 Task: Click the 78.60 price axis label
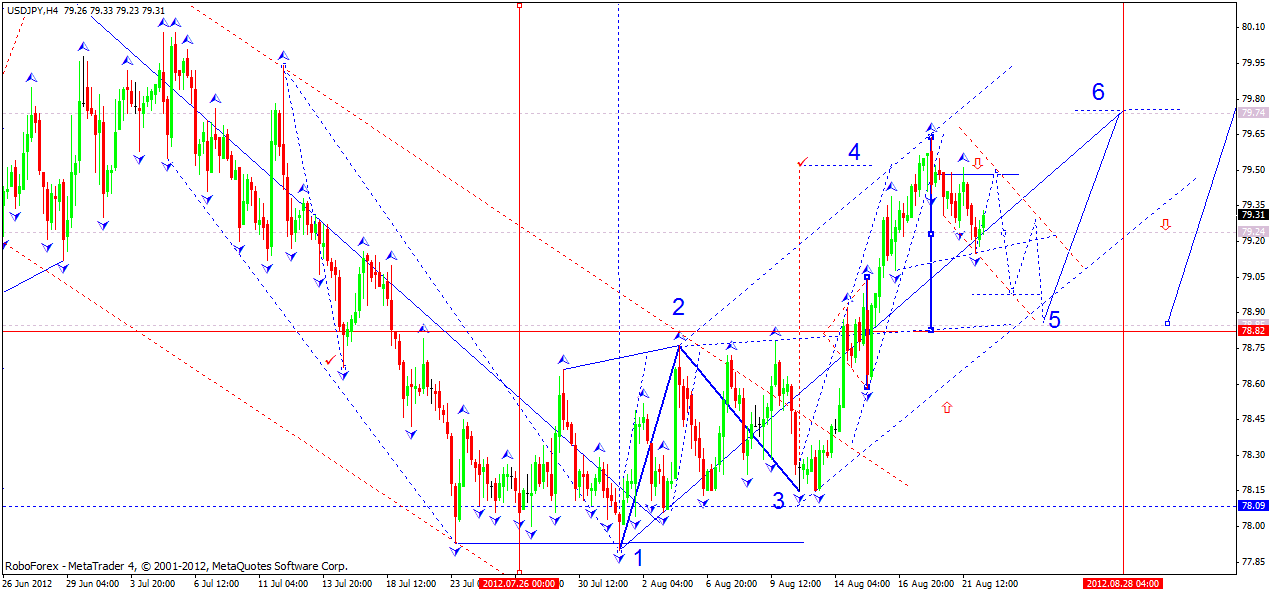(1254, 383)
